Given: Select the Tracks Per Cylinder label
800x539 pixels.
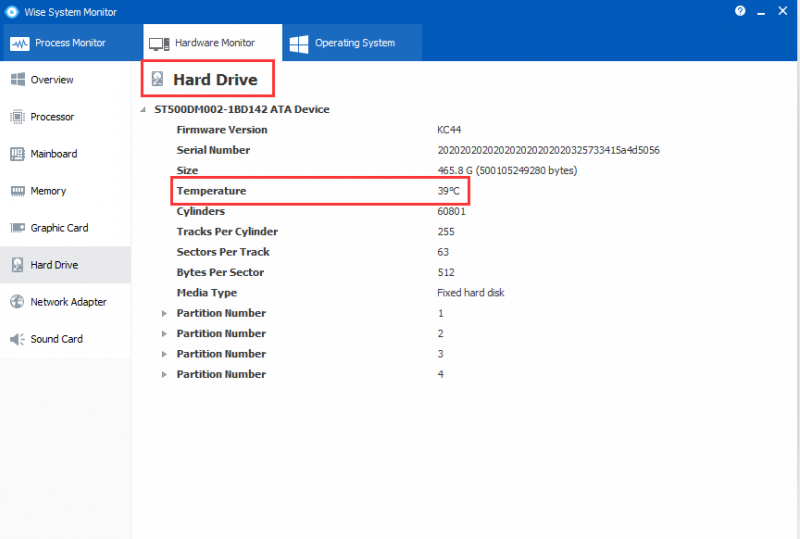Looking at the screenshot, I should [x=227, y=232].
